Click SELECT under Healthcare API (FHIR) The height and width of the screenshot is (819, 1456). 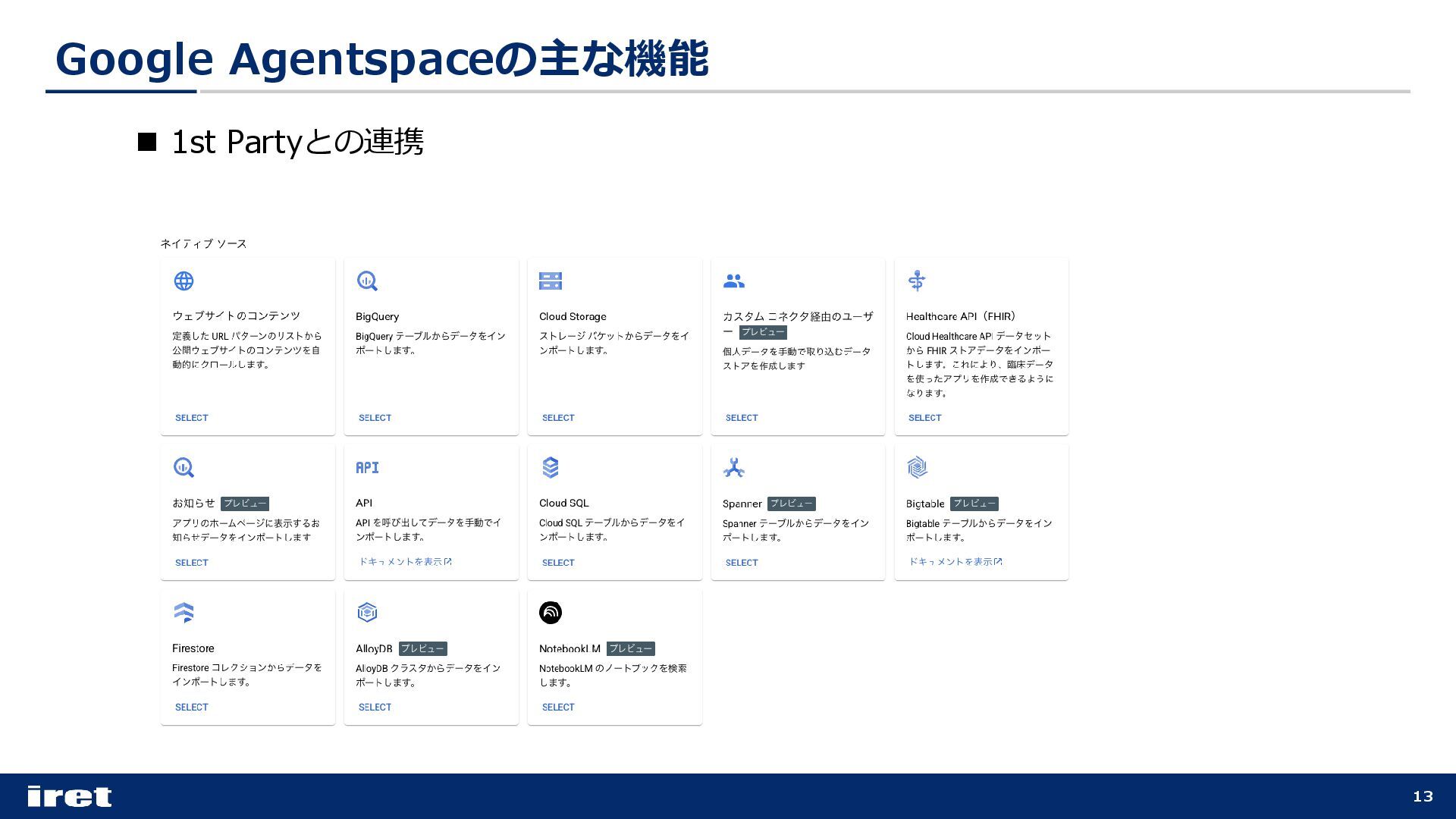click(x=924, y=418)
